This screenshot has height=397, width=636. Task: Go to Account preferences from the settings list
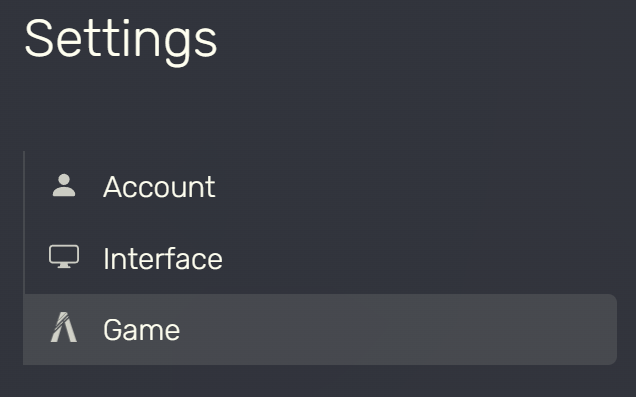pos(320,187)
